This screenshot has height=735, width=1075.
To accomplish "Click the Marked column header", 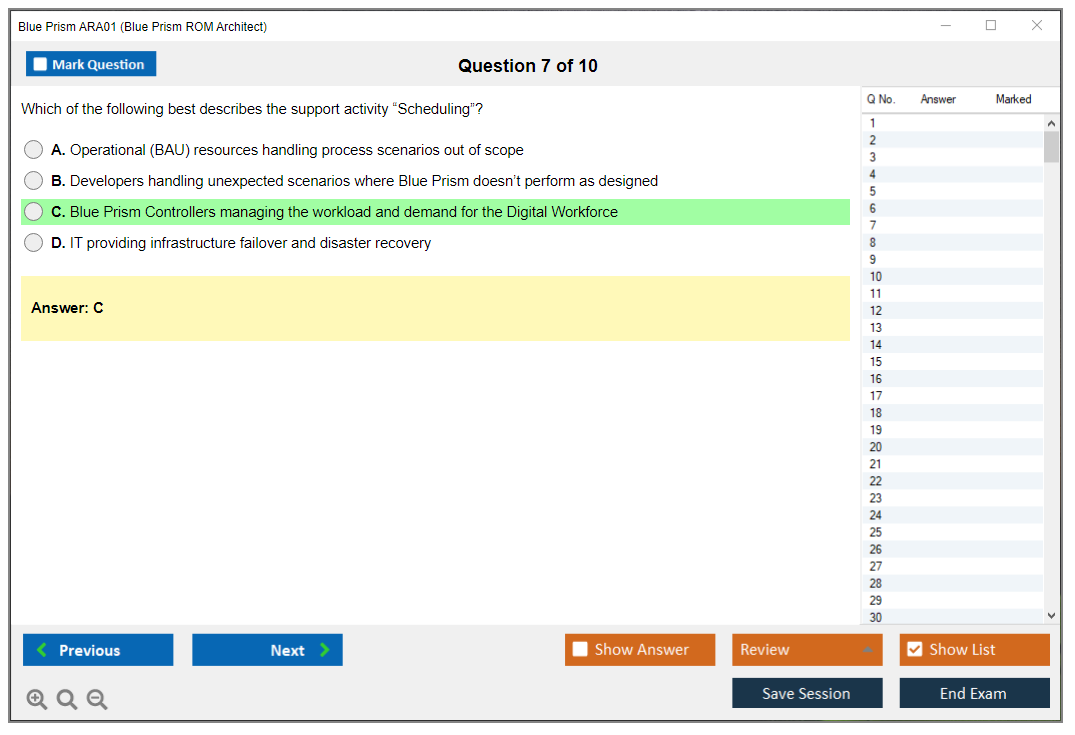I will 1012,99.
